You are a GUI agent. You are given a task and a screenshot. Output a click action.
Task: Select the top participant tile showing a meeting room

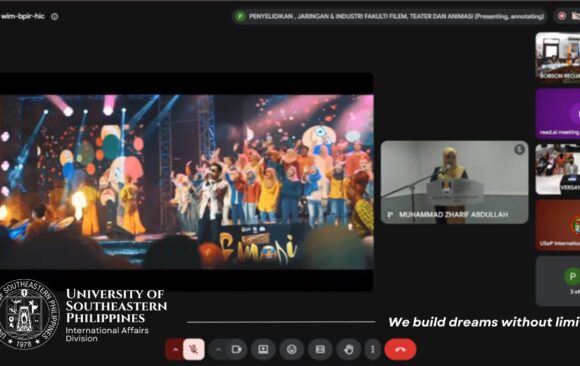pos(558,58)
